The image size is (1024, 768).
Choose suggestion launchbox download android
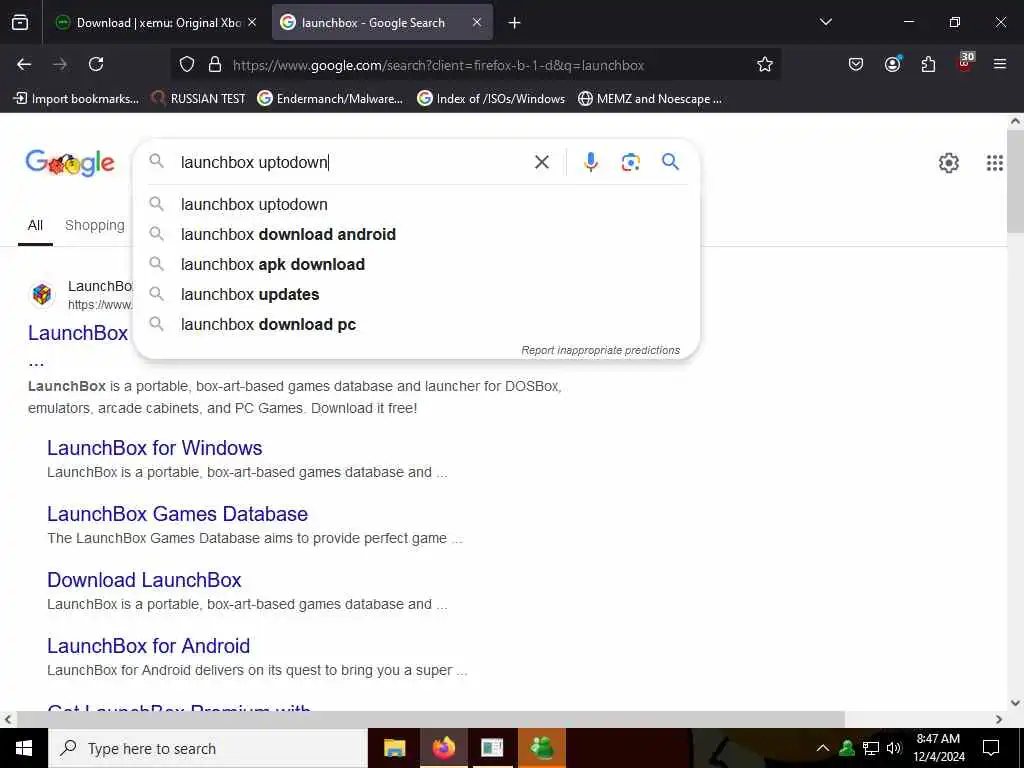(x=417, y=234)
